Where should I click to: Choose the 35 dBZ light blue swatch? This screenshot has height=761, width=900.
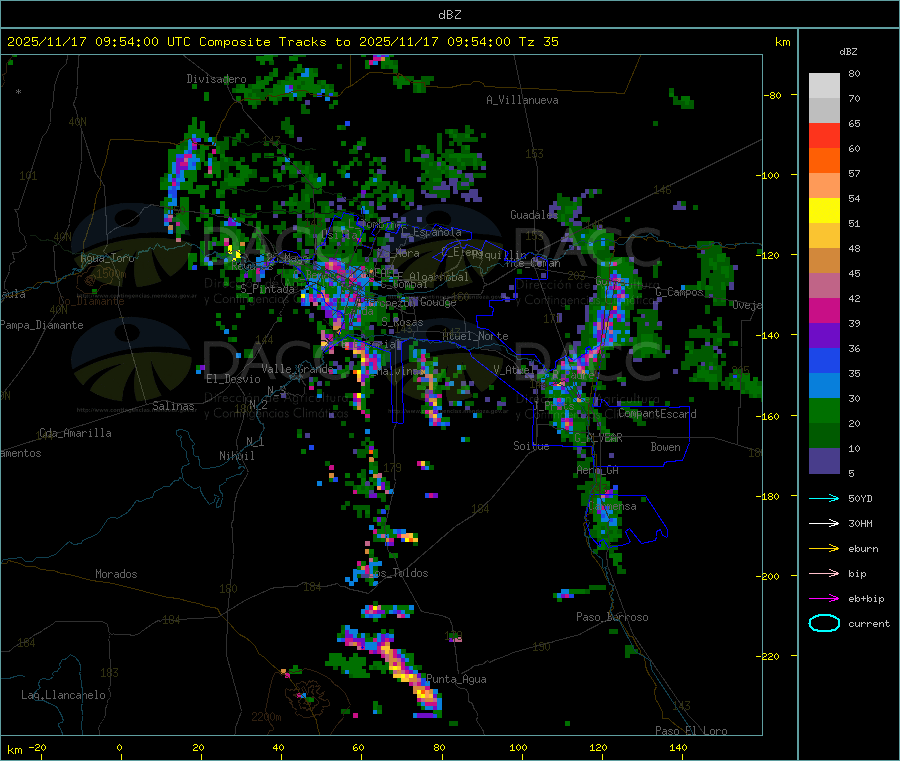point(824,386)
